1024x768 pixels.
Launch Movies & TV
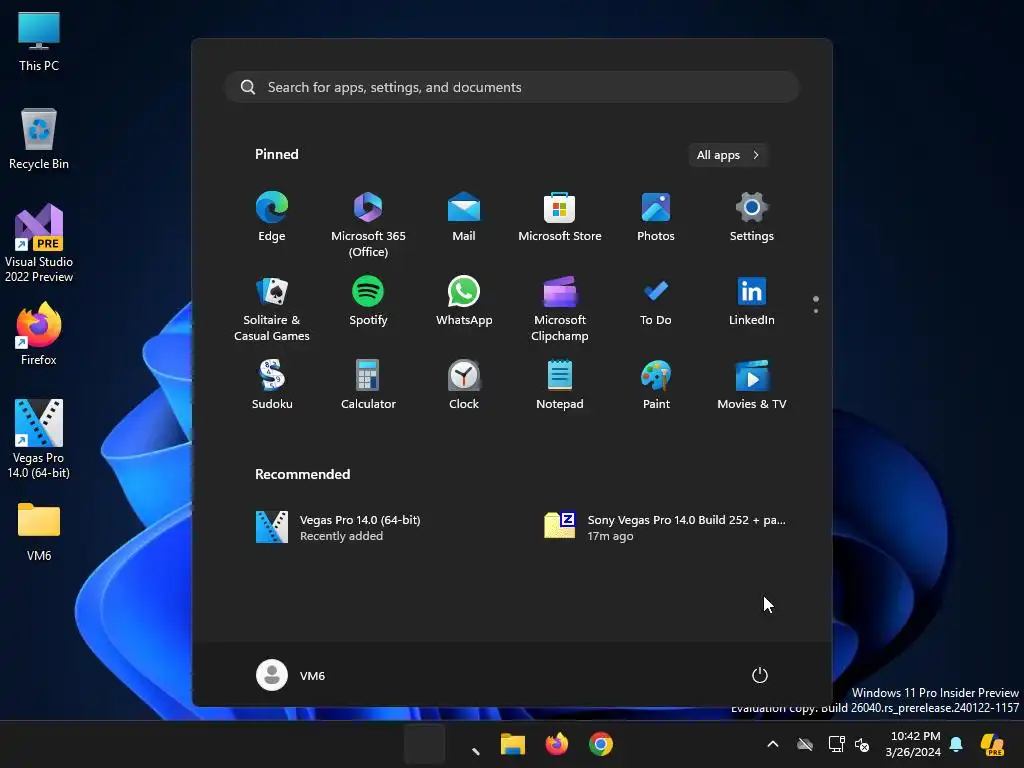click(x=752, y=385)
